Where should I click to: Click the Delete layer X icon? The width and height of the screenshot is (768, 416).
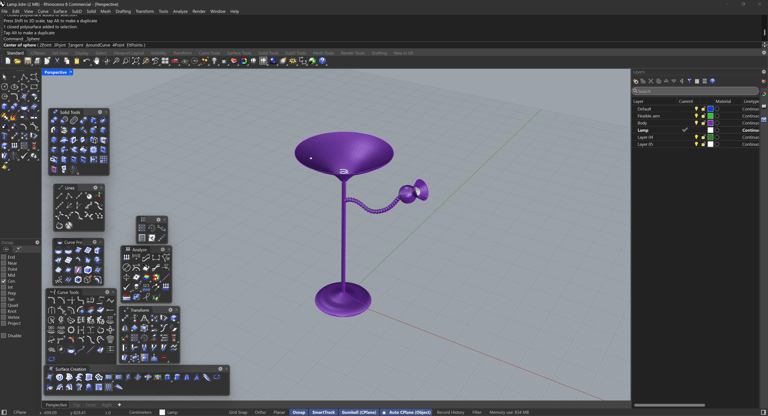point(651,82)
